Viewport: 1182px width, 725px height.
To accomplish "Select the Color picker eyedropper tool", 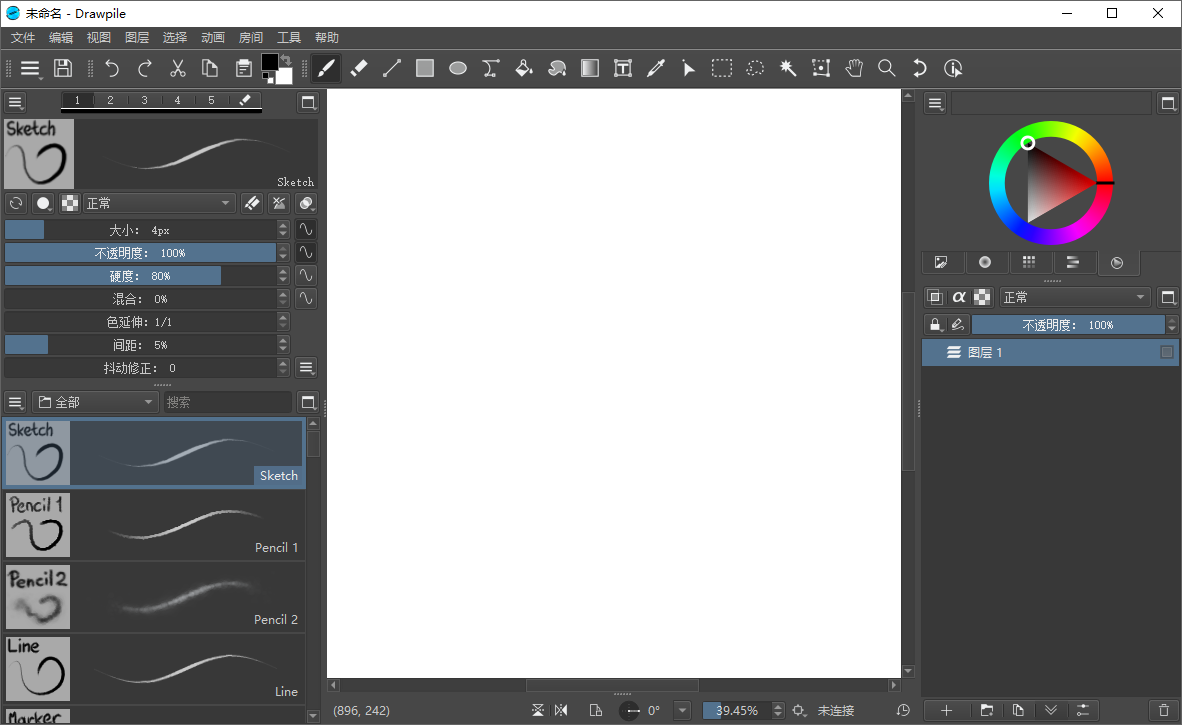I will [x=656, y=69].
